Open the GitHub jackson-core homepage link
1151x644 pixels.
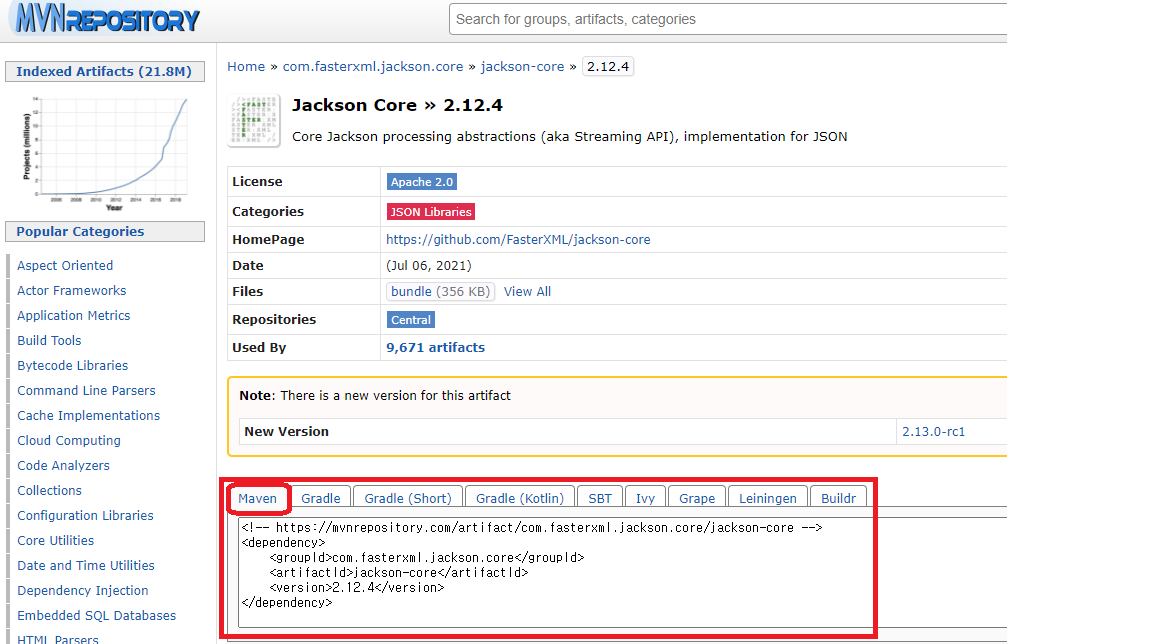click(518, 239)
